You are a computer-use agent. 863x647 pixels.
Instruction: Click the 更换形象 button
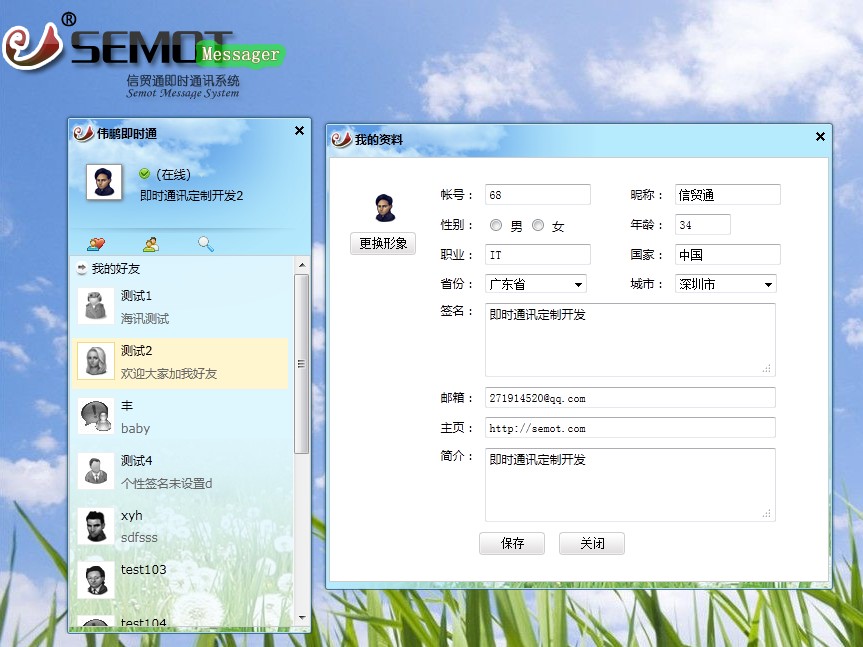[x=383, y=243]
